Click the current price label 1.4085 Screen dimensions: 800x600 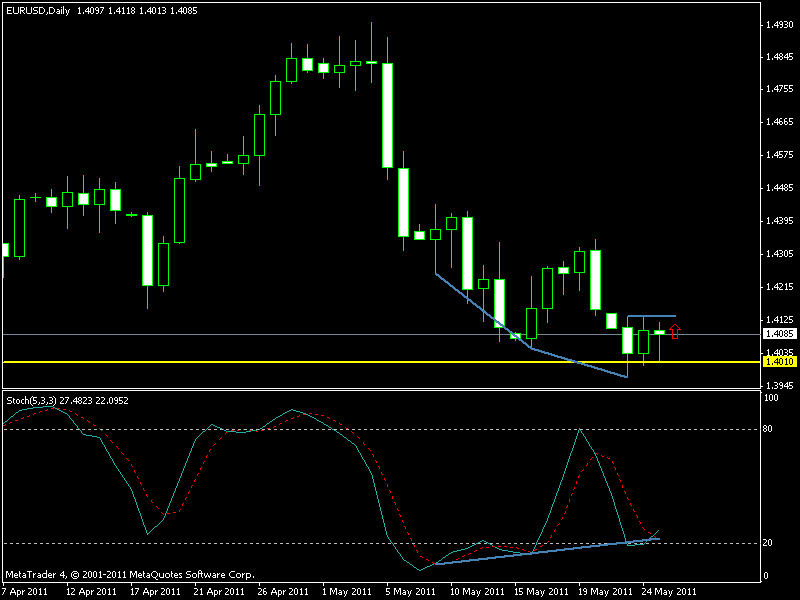coord(780,334)
